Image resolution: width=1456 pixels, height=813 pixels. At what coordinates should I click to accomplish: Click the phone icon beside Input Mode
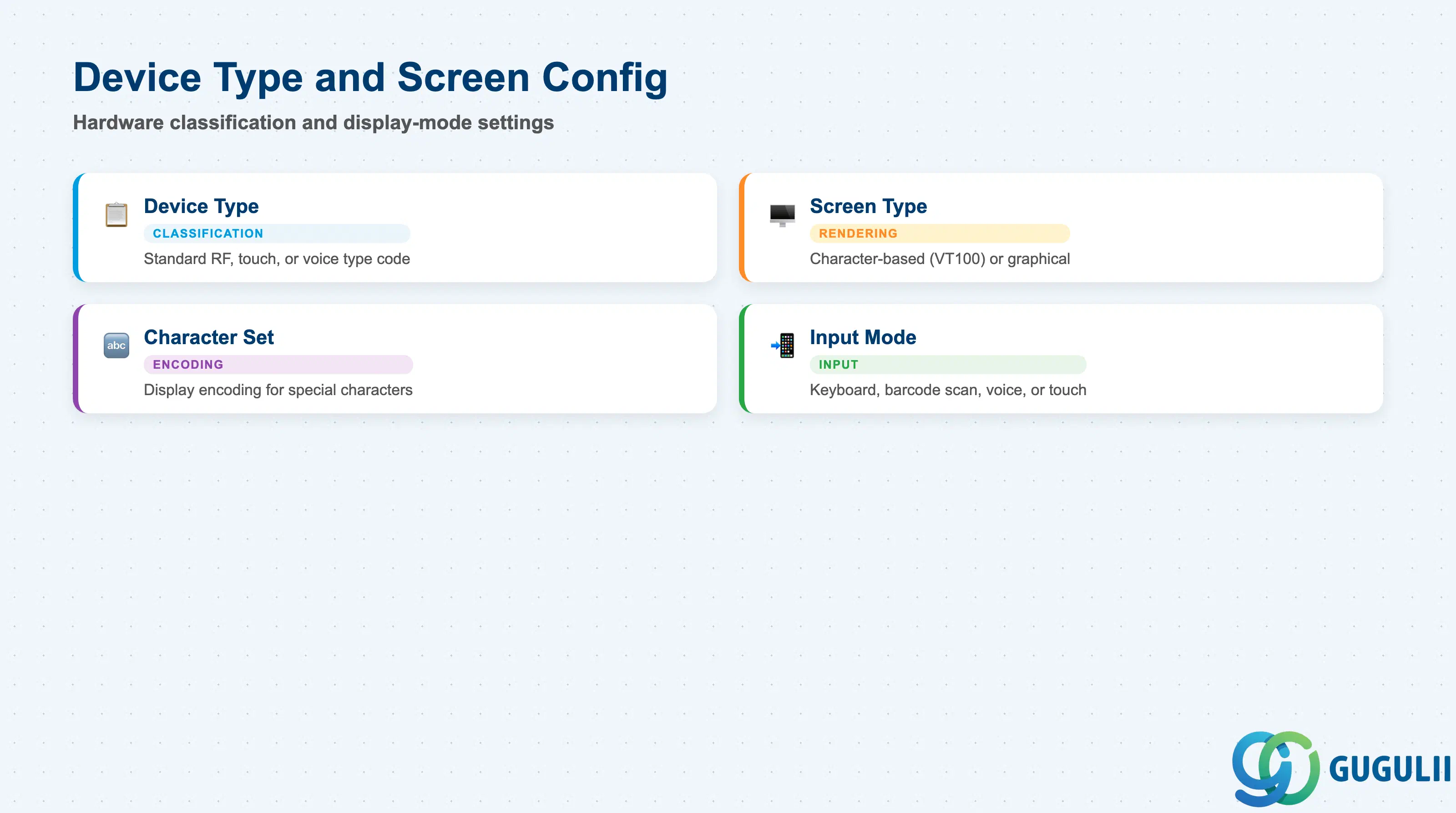pyautogui.click(x=783, y=346)
